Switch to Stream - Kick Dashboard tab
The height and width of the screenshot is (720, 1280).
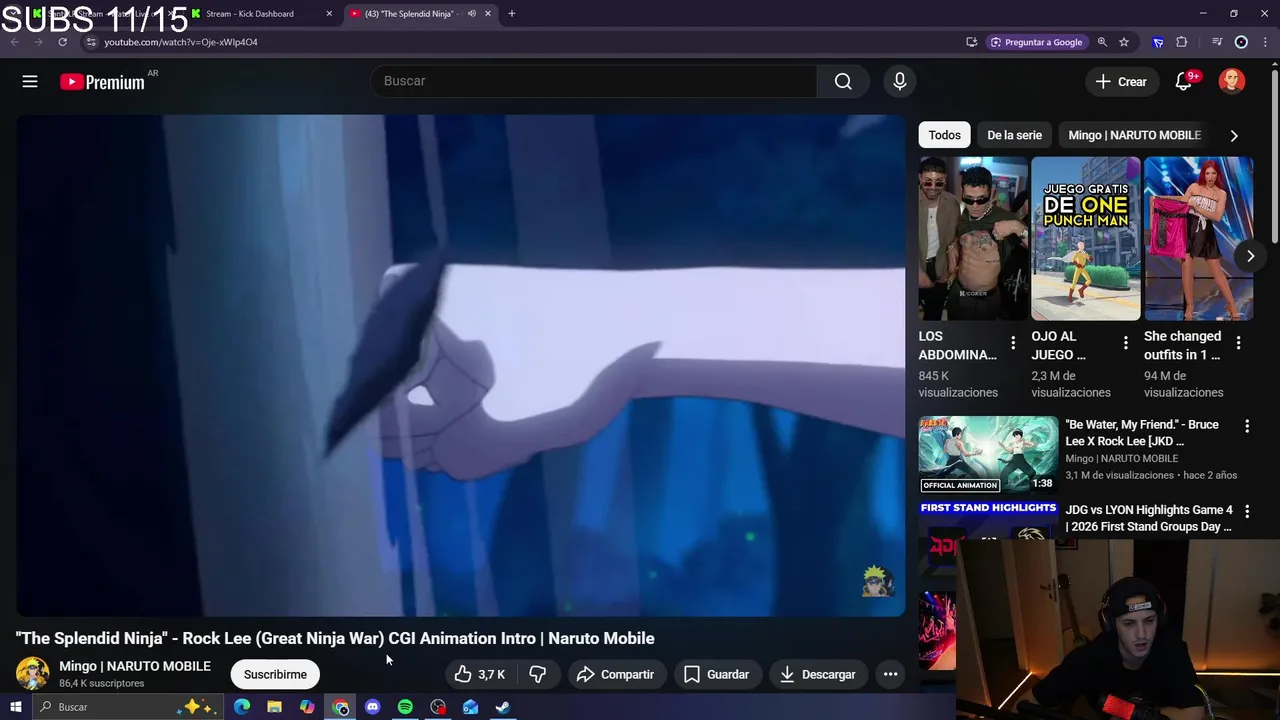click(258, 14)
